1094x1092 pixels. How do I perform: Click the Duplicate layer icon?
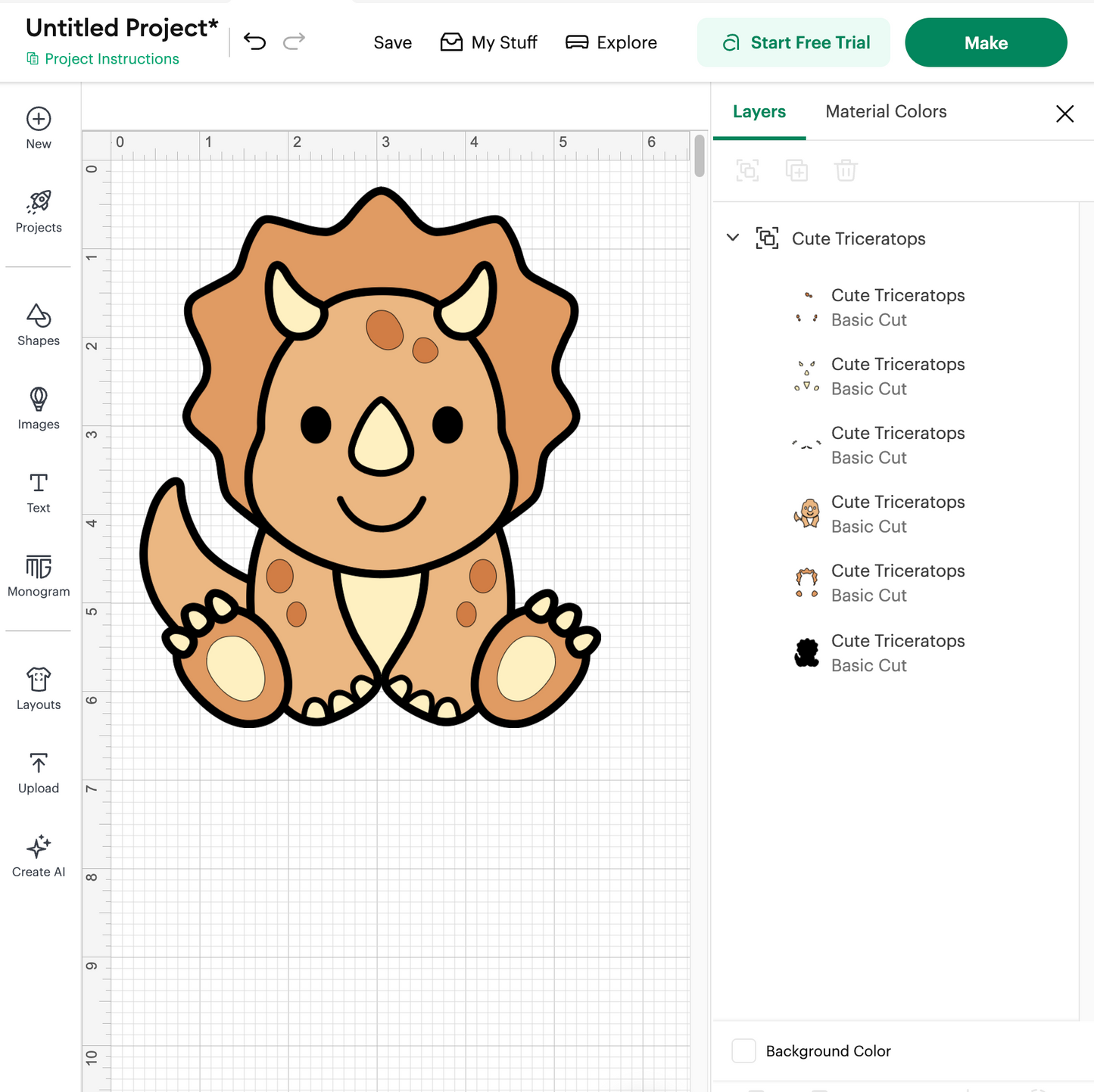796,170
